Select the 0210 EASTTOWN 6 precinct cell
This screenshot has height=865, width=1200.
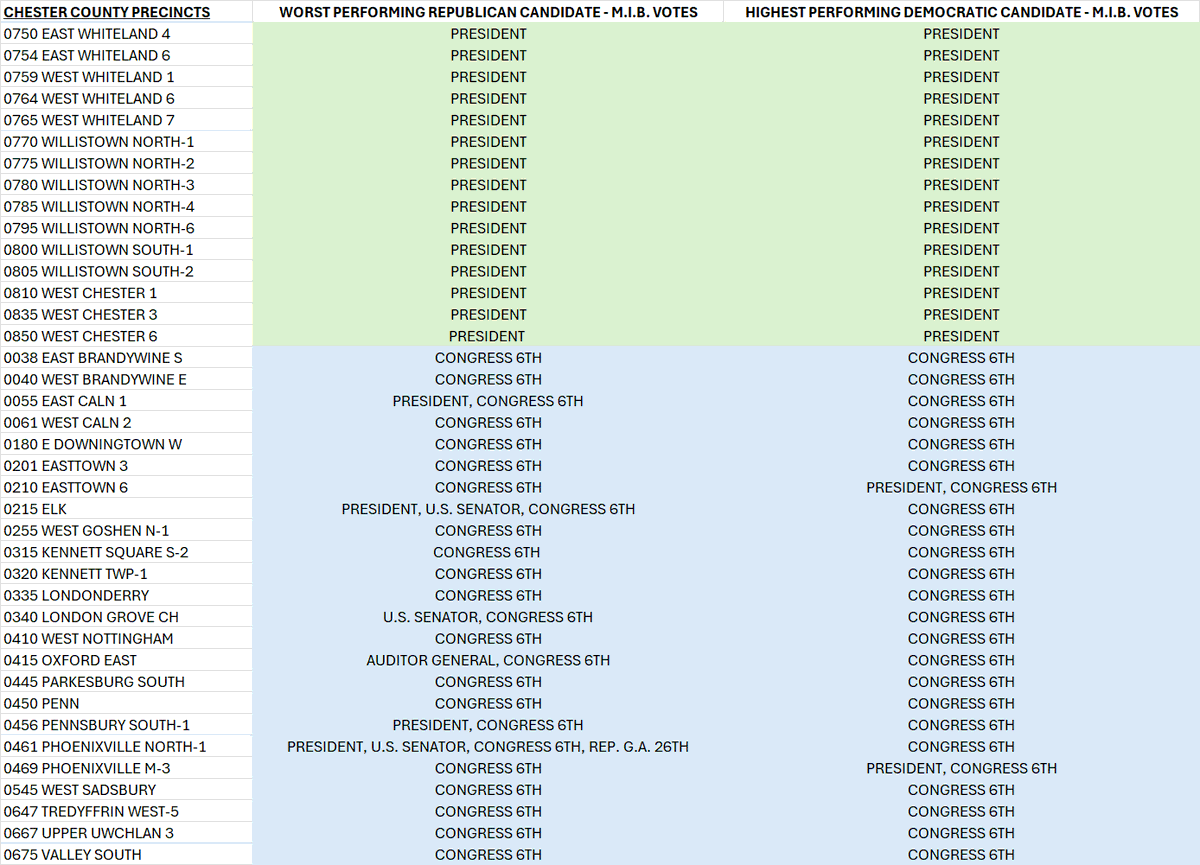click(126, 487)
